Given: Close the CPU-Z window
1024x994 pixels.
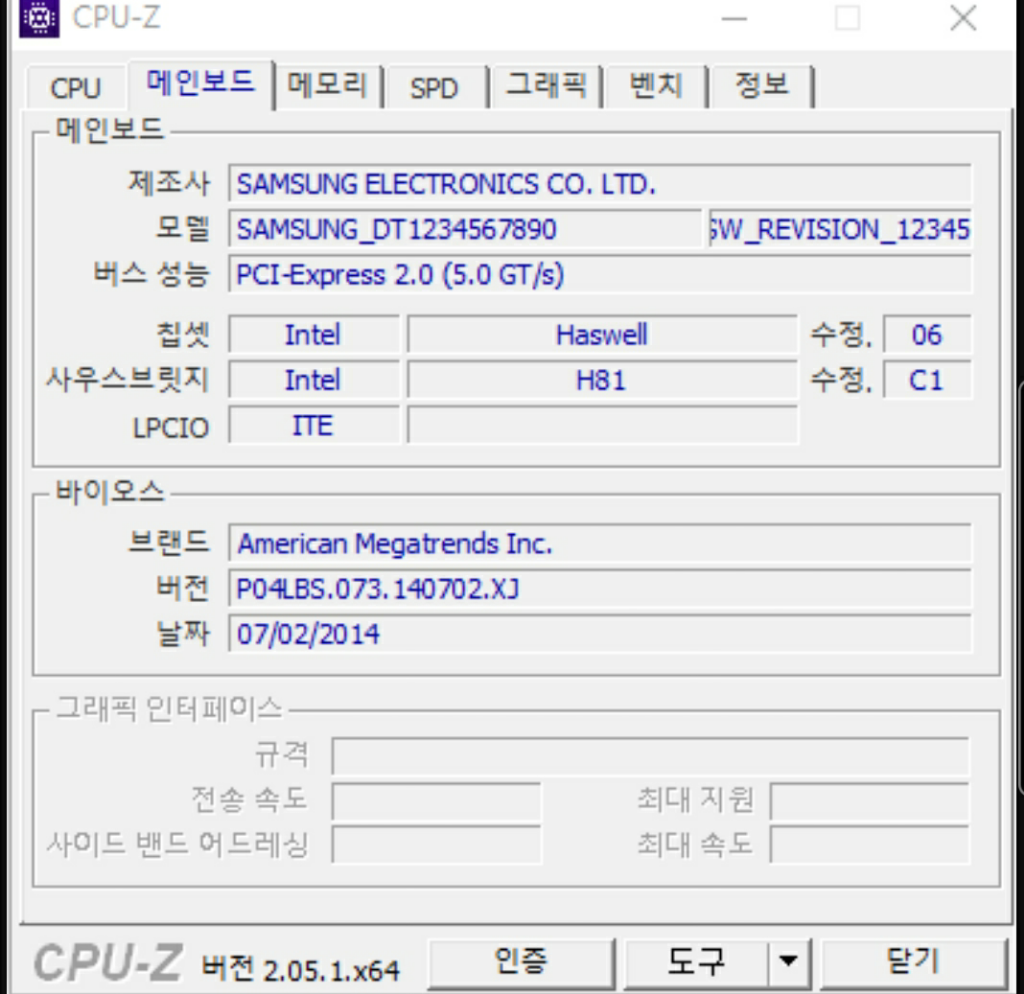Looking at the screenshot, I should tap(962, 18).
